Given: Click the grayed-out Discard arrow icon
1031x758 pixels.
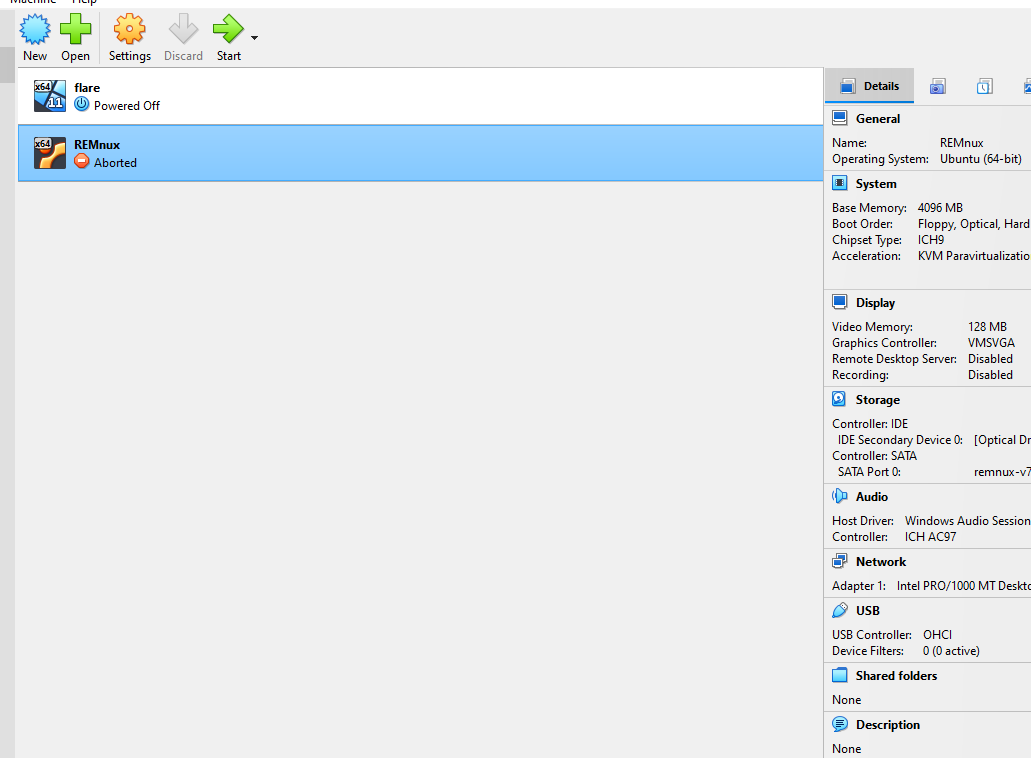Looking at the screenshot, I should (x=183, y=30).
